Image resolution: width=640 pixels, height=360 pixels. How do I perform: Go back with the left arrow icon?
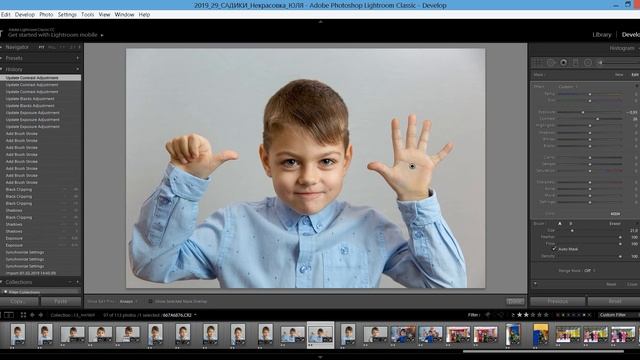[32, 315]
